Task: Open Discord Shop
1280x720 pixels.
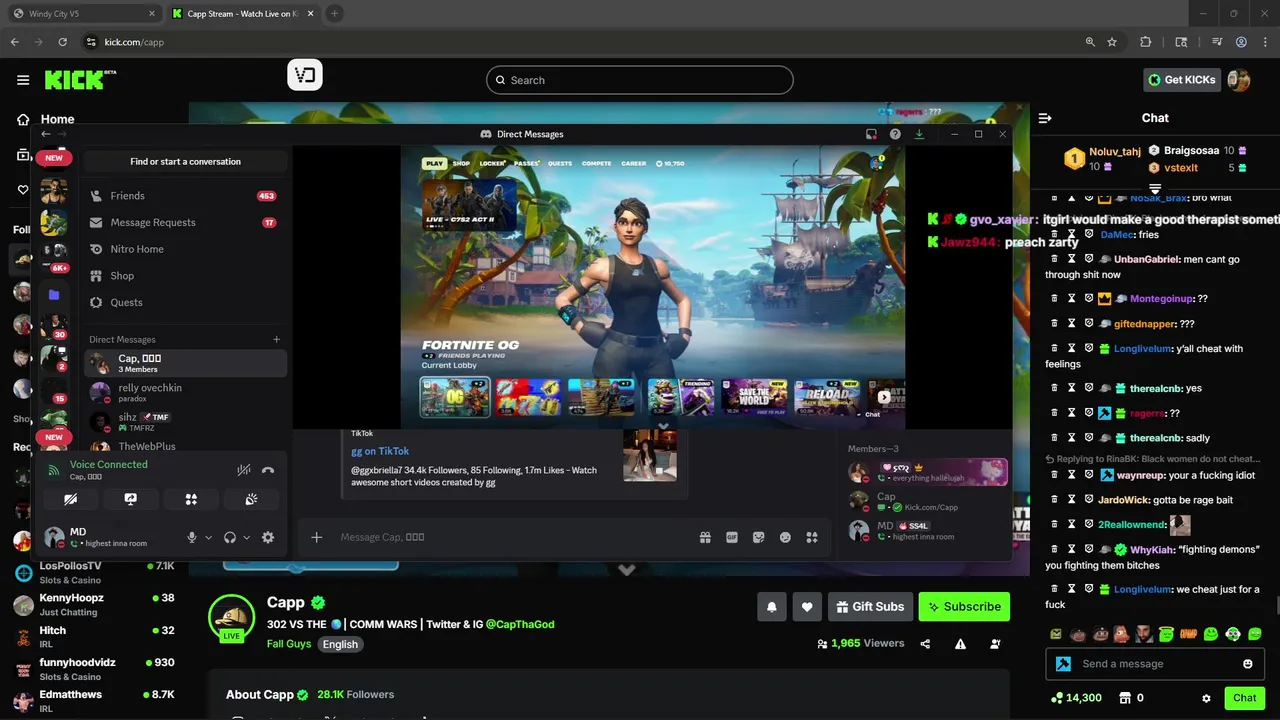Action: click(184, 275)
